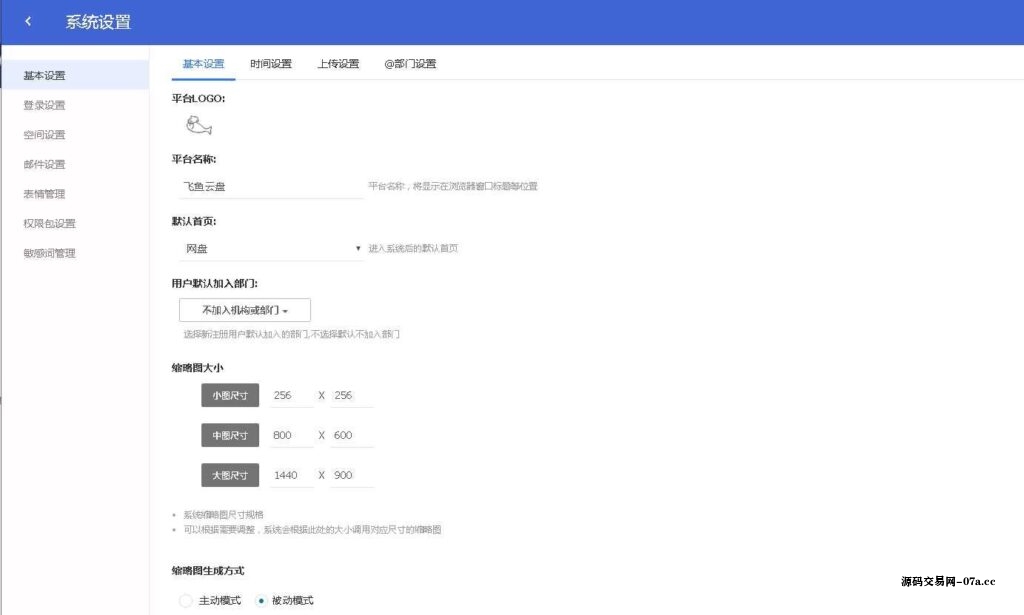The width and height of the screenshot is (1024, 615).
Task: Click the back arrow in the header
Action: point(27,21)
